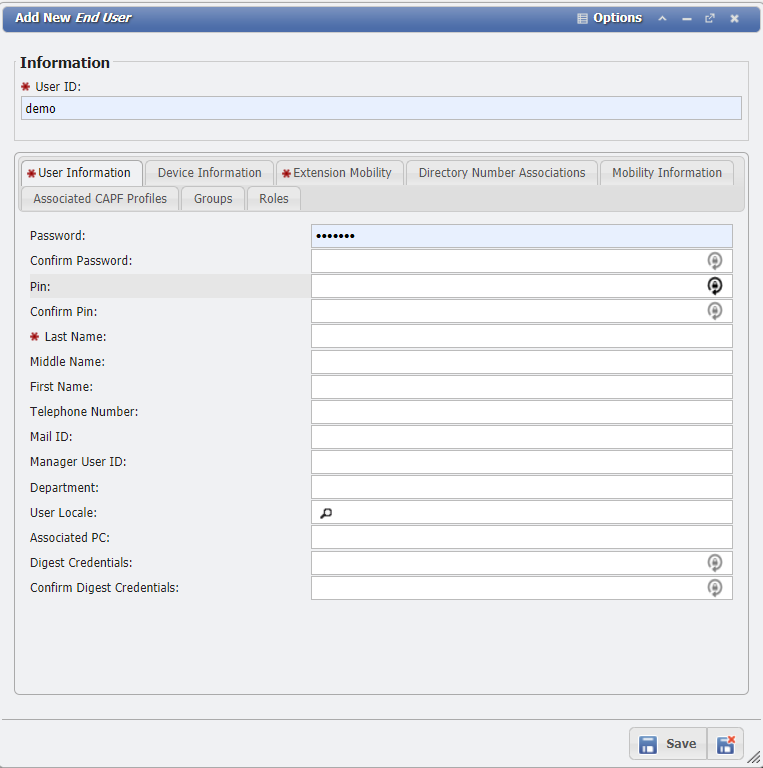763x768 pixels.
Task: Minimize the Add New End User panel
Action: tap(687, 18)
